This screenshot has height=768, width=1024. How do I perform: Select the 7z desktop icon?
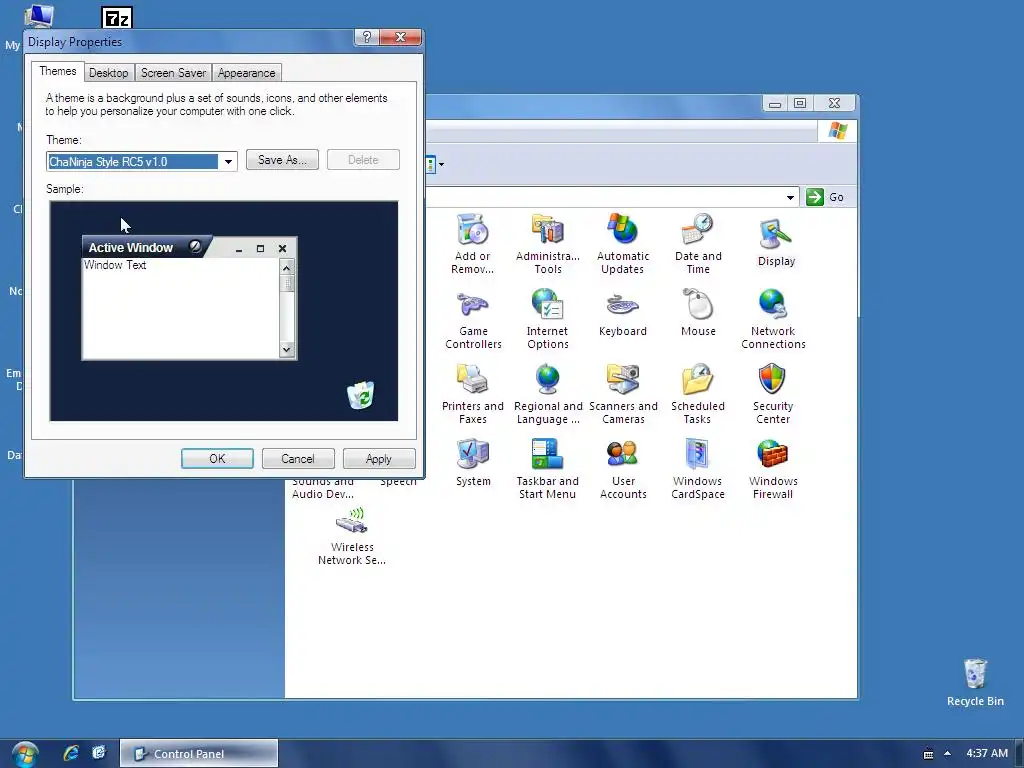117,17
